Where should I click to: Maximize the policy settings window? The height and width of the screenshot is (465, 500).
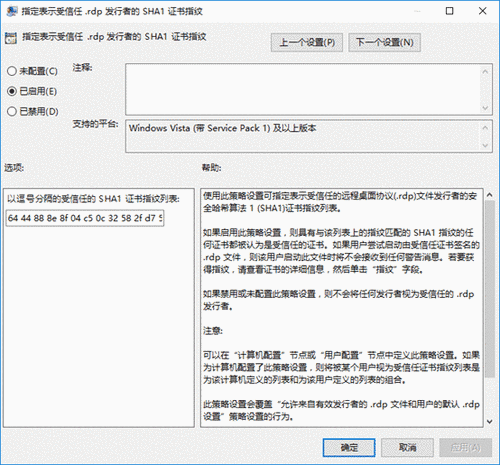pos(449,11)
